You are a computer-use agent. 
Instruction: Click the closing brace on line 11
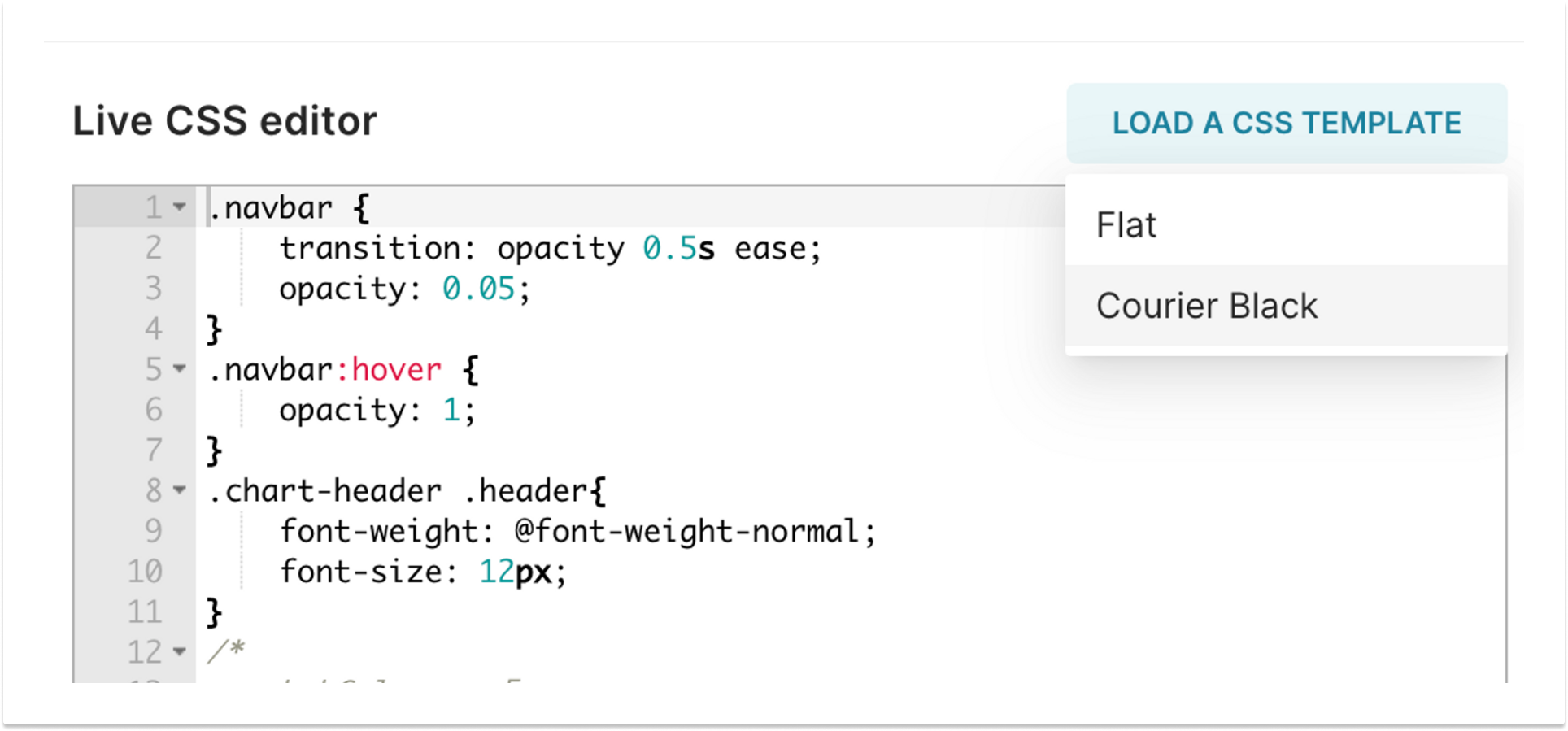click(x=215, y=612)
